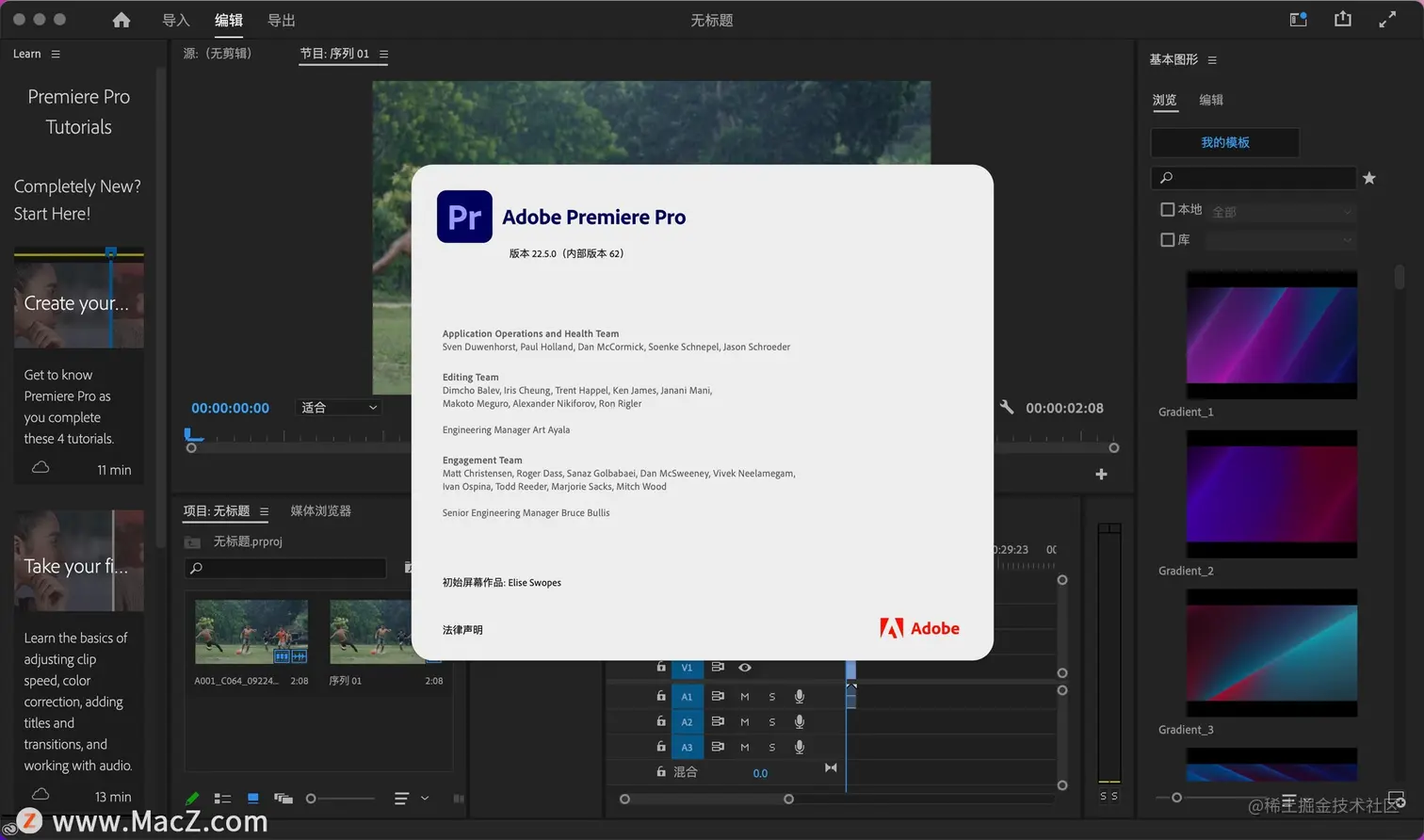The image size is (1424, 840).
Task: Open the dropdown beside the 库 checkbox
Action: click(x=1282, y=241)
